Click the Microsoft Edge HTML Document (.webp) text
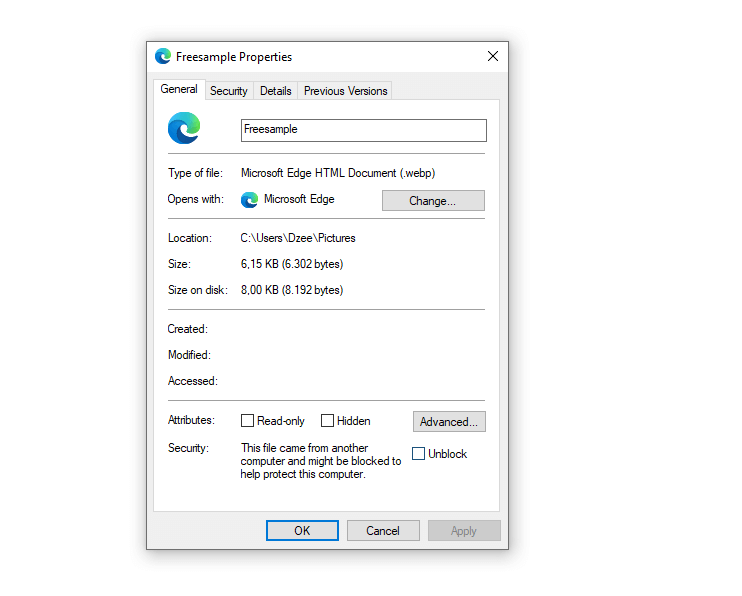 tap(338, 173)
